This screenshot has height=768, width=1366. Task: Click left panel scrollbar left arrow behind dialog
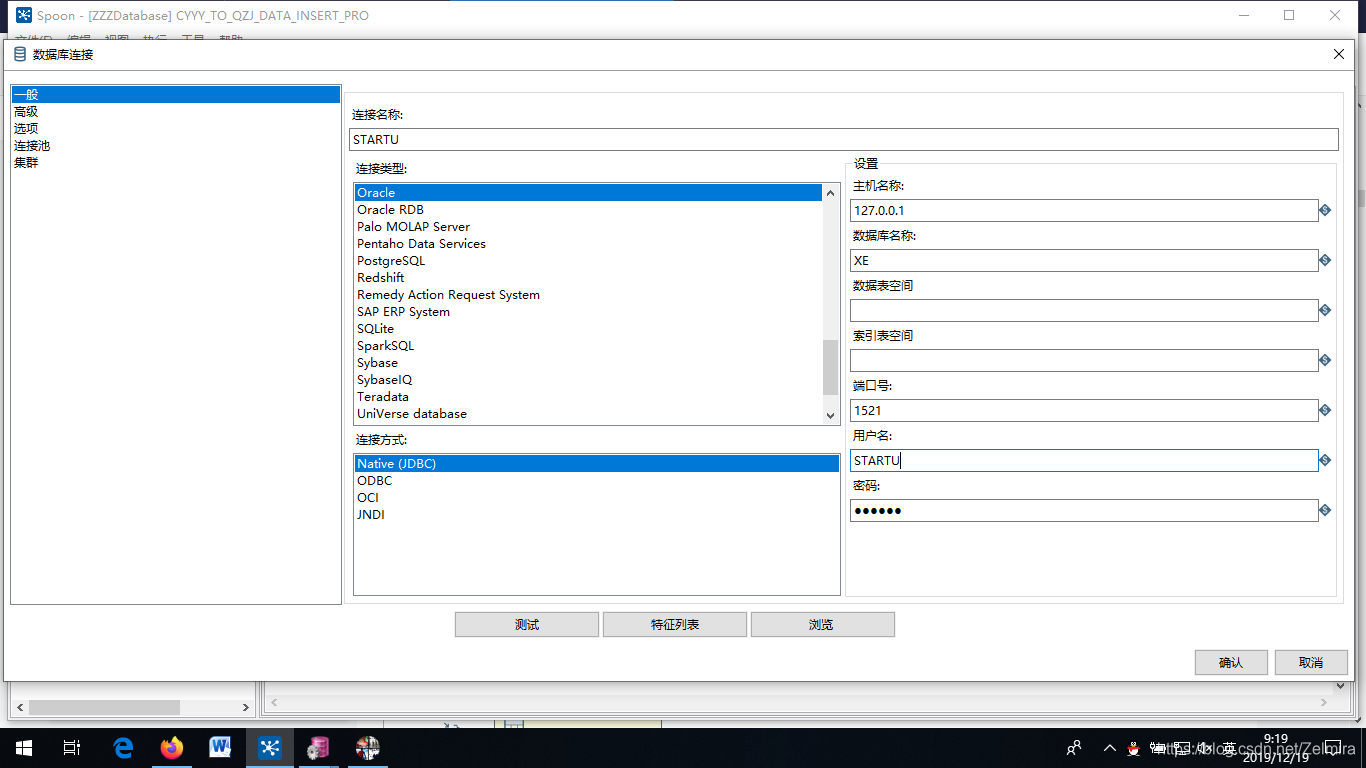pyautogui.click(x=19, y=707)
